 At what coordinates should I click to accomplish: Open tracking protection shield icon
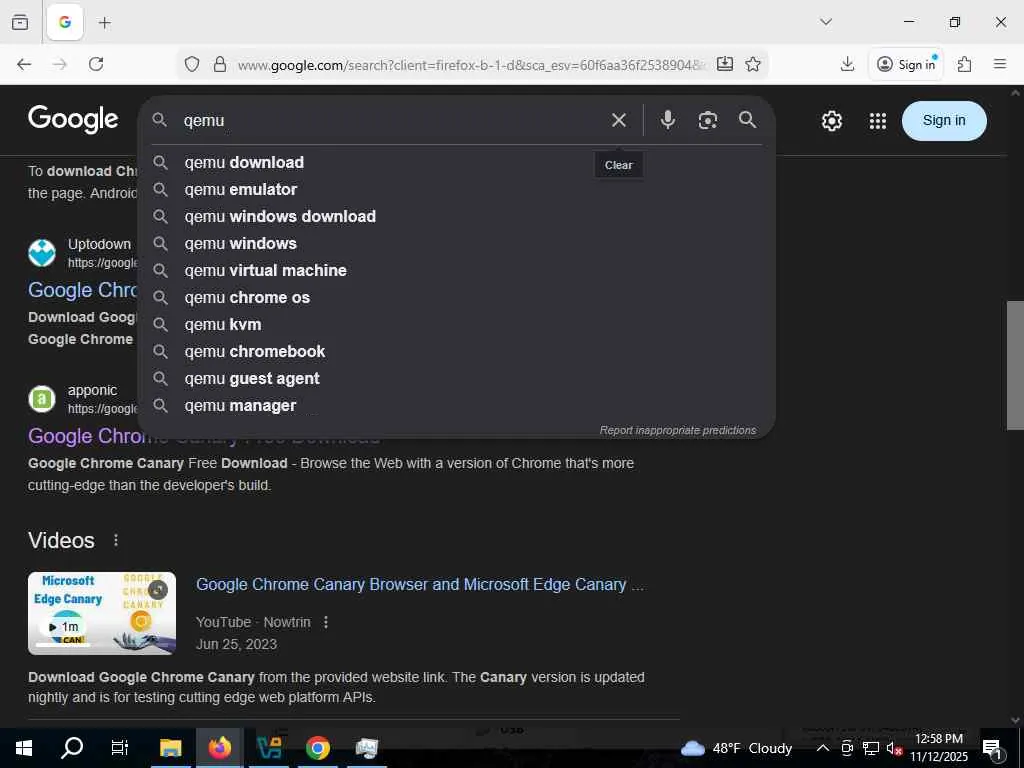pyautogui.click(x=191, y=64)
